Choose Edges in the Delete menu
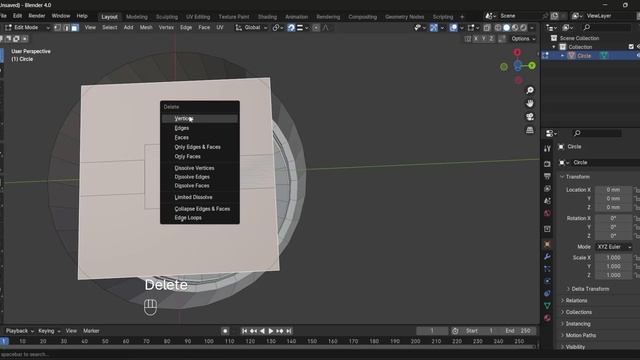640x360 pixels. (200, 128)
